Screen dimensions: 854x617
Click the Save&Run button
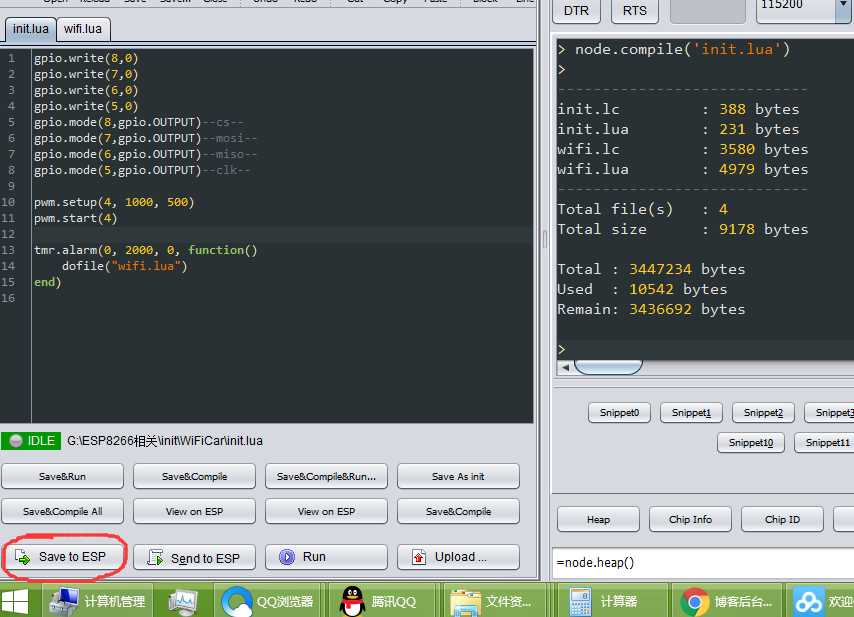[63, 477]
